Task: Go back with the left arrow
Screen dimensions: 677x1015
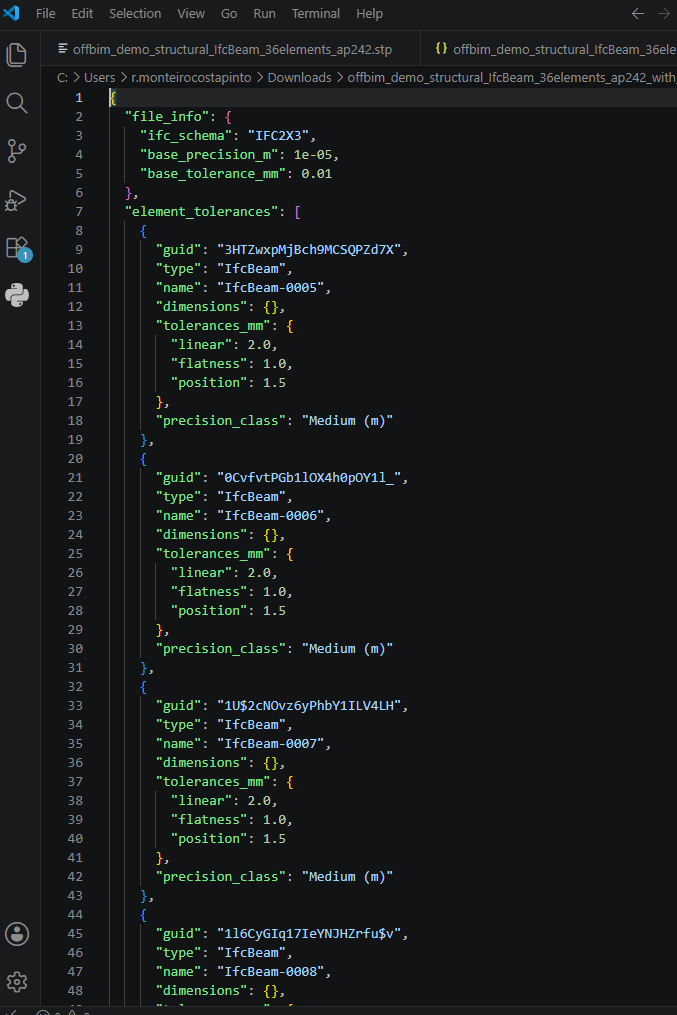Action: 638,14
